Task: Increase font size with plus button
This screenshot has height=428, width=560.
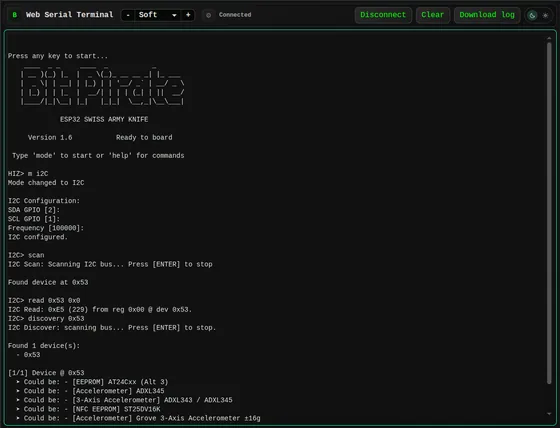Action: tap(188, 15)
